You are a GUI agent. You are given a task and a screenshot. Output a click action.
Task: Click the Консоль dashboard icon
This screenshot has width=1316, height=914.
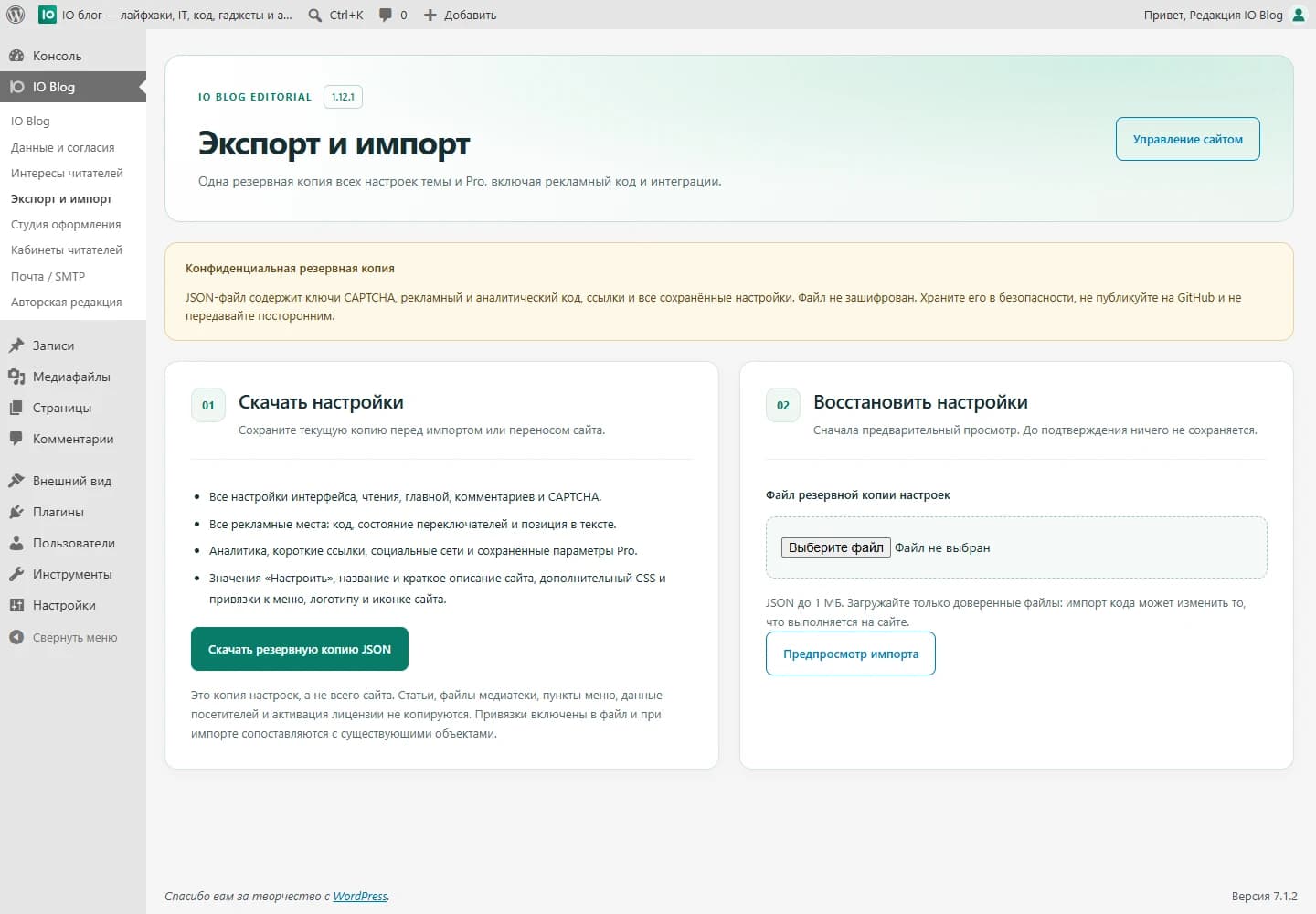[16, 56]
